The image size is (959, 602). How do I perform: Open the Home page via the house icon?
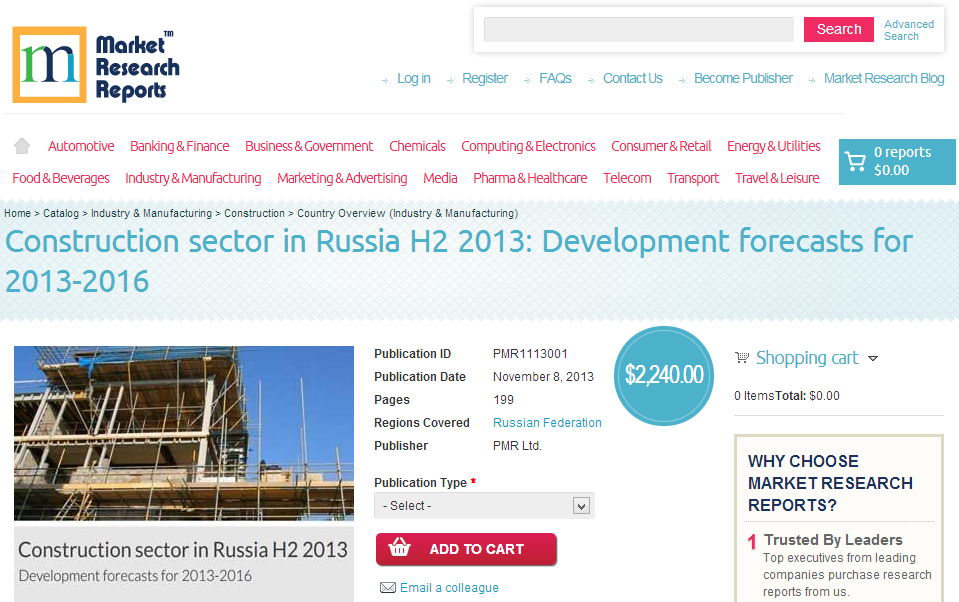click(21, 145)
